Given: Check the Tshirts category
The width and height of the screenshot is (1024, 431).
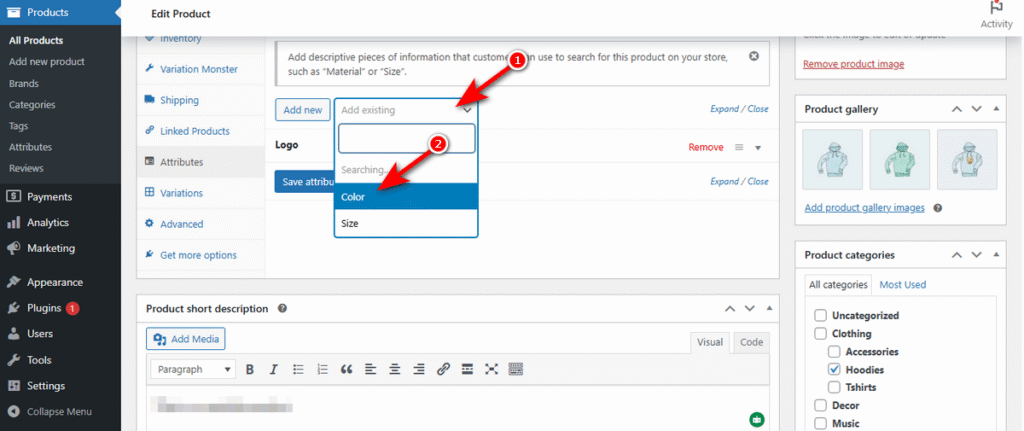Looking at the screenshot, I should point(834,387).
